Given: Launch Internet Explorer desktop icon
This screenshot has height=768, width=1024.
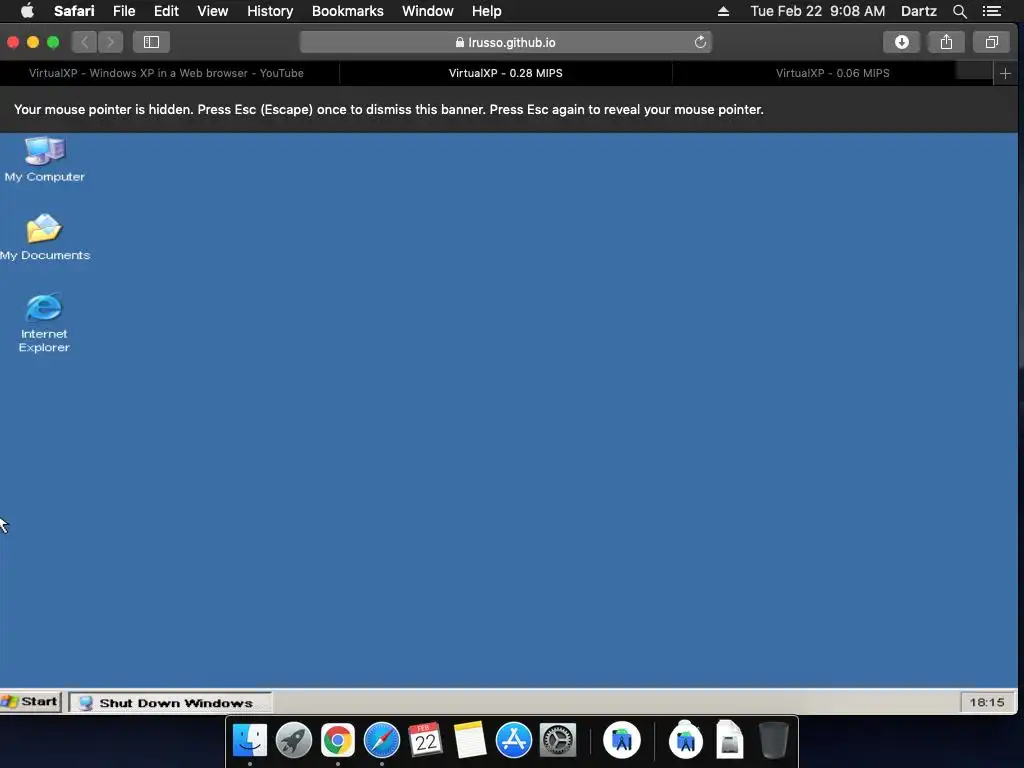Looking at the screenshot, I should [44, 323].
